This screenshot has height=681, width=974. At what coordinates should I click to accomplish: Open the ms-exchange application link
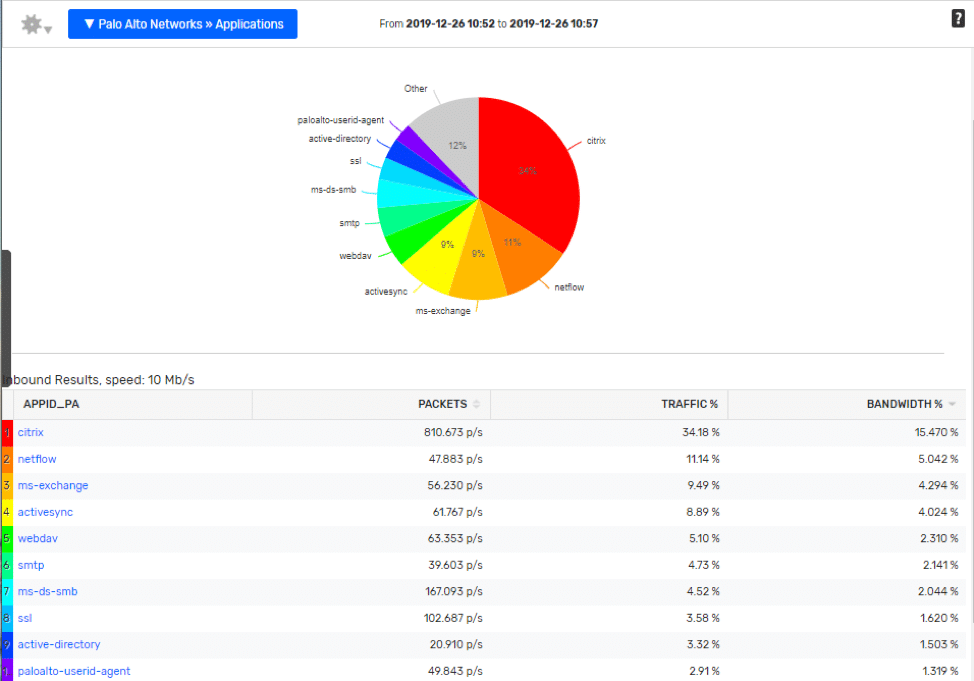(x=53, y=485)
